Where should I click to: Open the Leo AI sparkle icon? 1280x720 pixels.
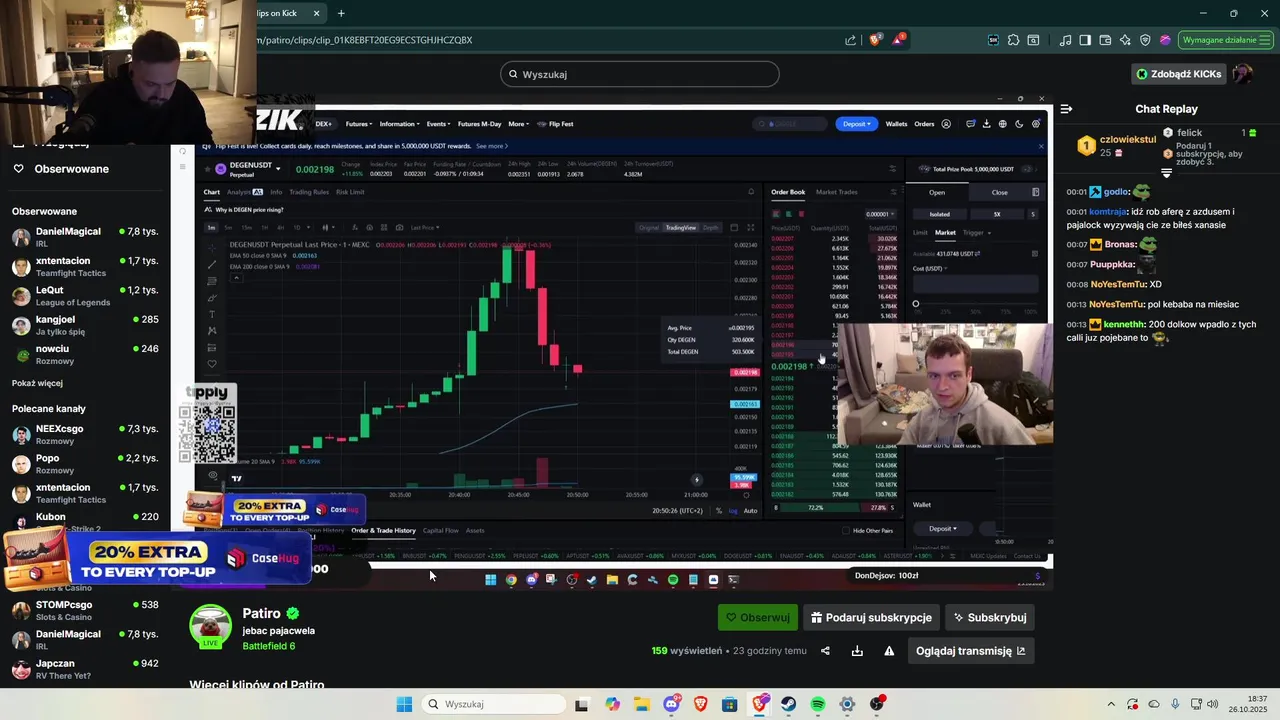[x=1125, y=40]
